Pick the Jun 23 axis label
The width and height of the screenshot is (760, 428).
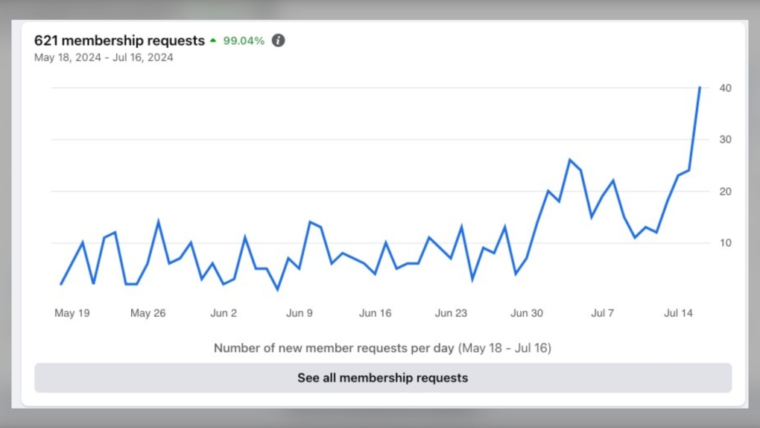pyautogui.click(x=451, y=313)
